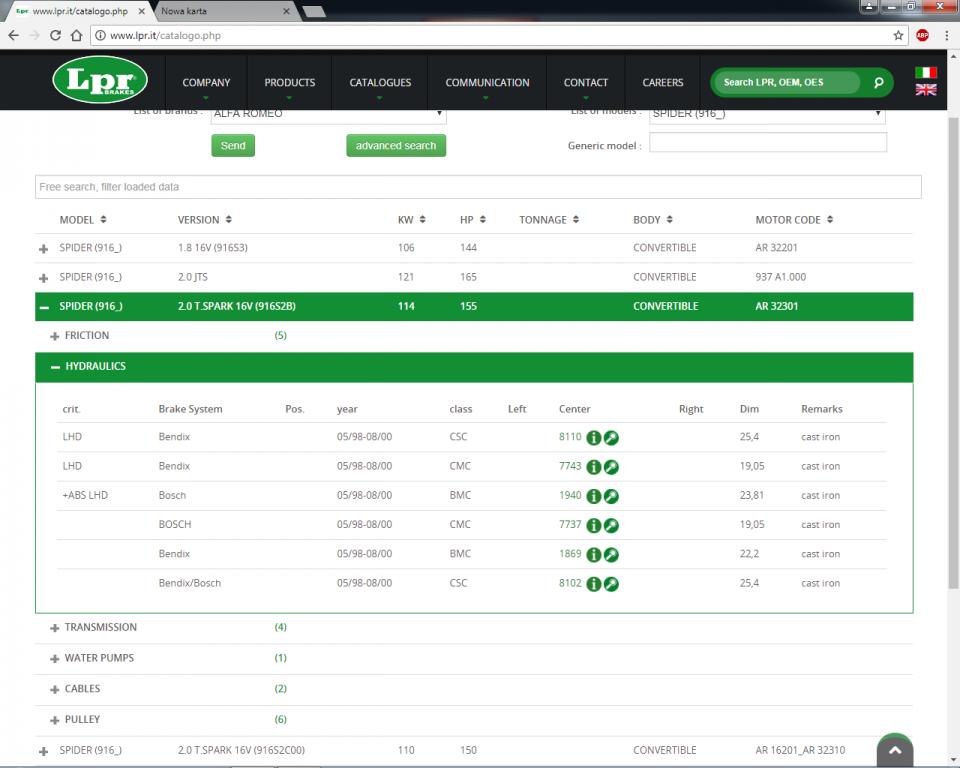Expand the TRANSMISSION category
960x768 pixels.
(x=54, y=628)
